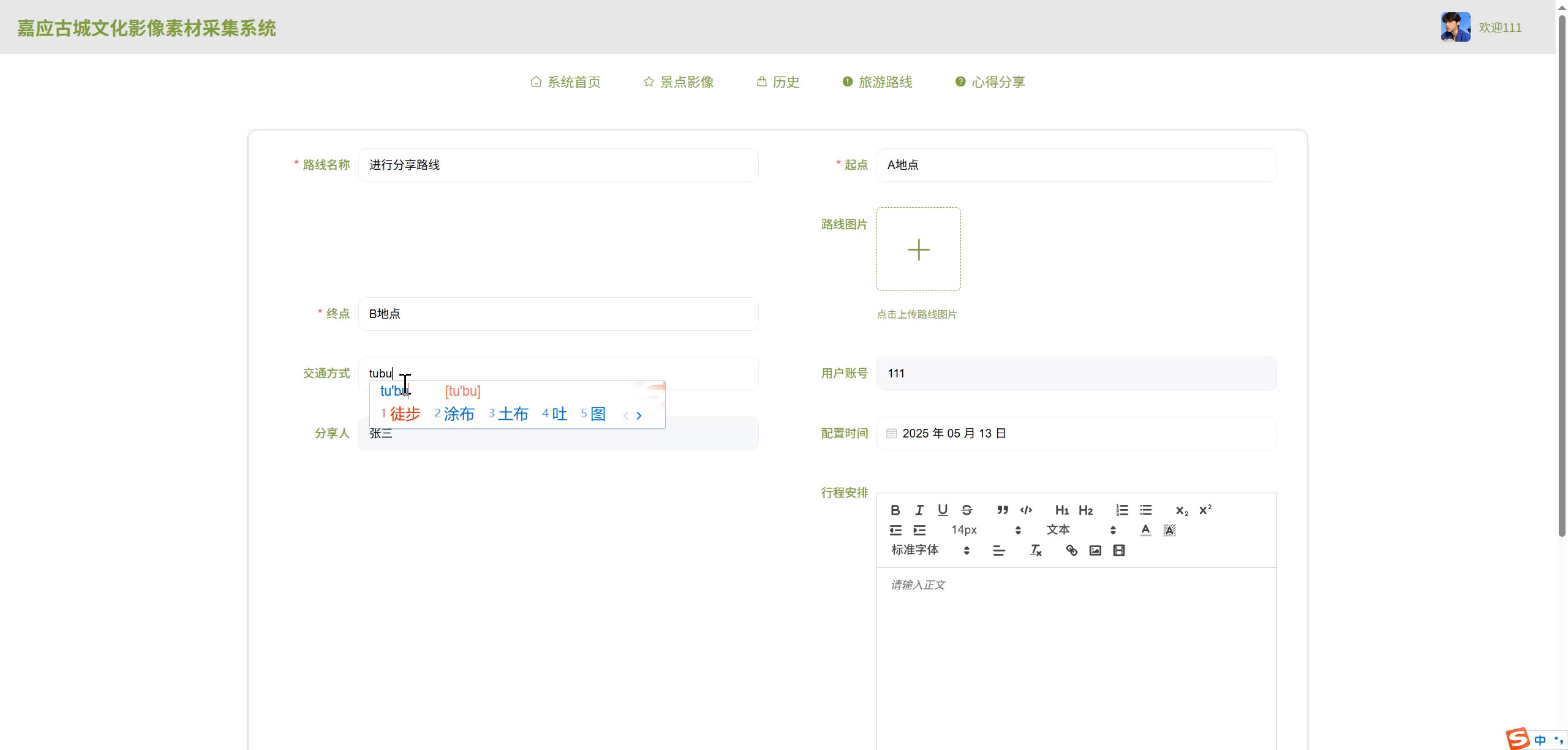Insert an image via the editor toolbar
This screenshot has height=750, width=1568.
pos(1095,550)
